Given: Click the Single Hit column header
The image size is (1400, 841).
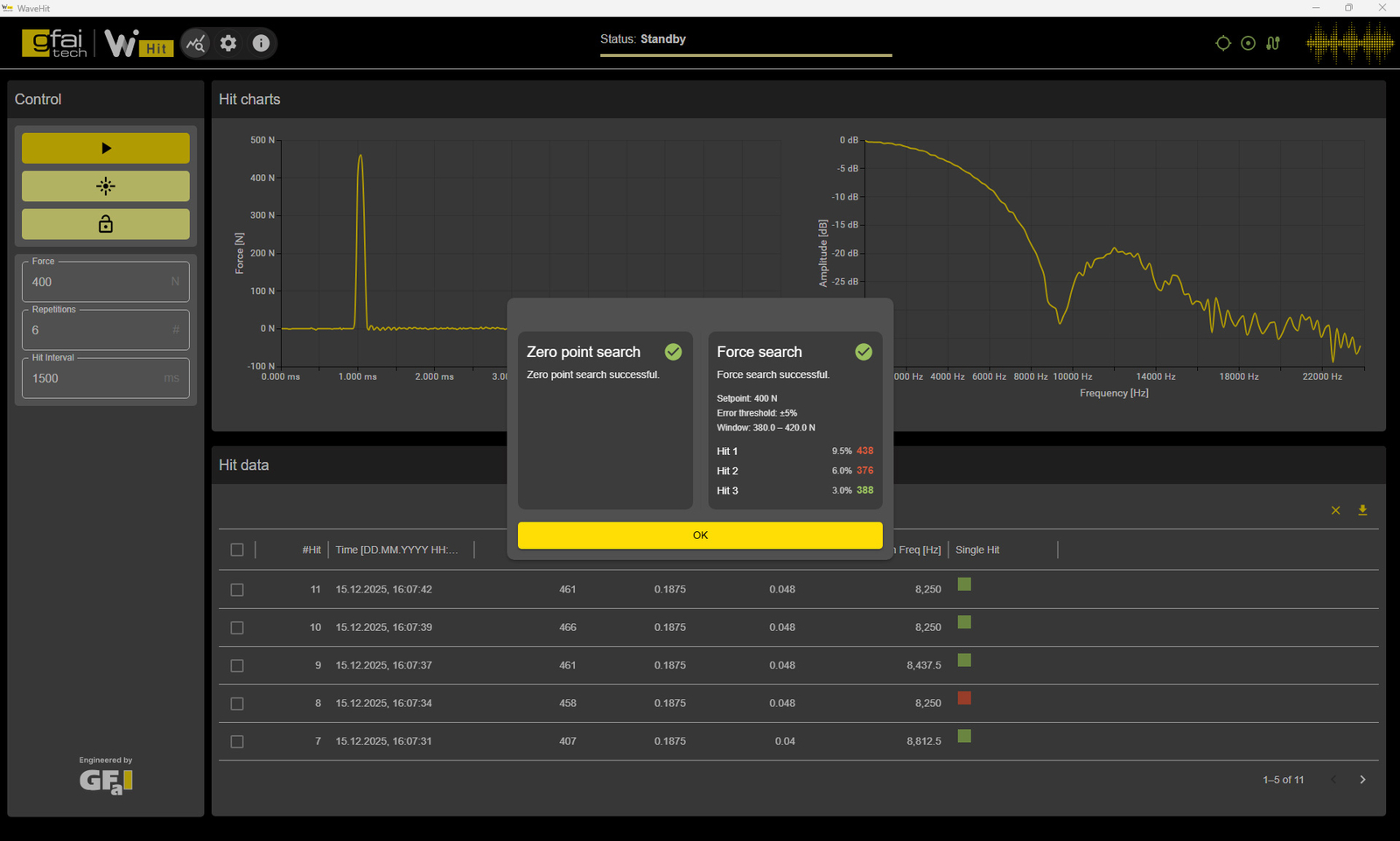Looking at the screenshot, I should tap(977, 550).
